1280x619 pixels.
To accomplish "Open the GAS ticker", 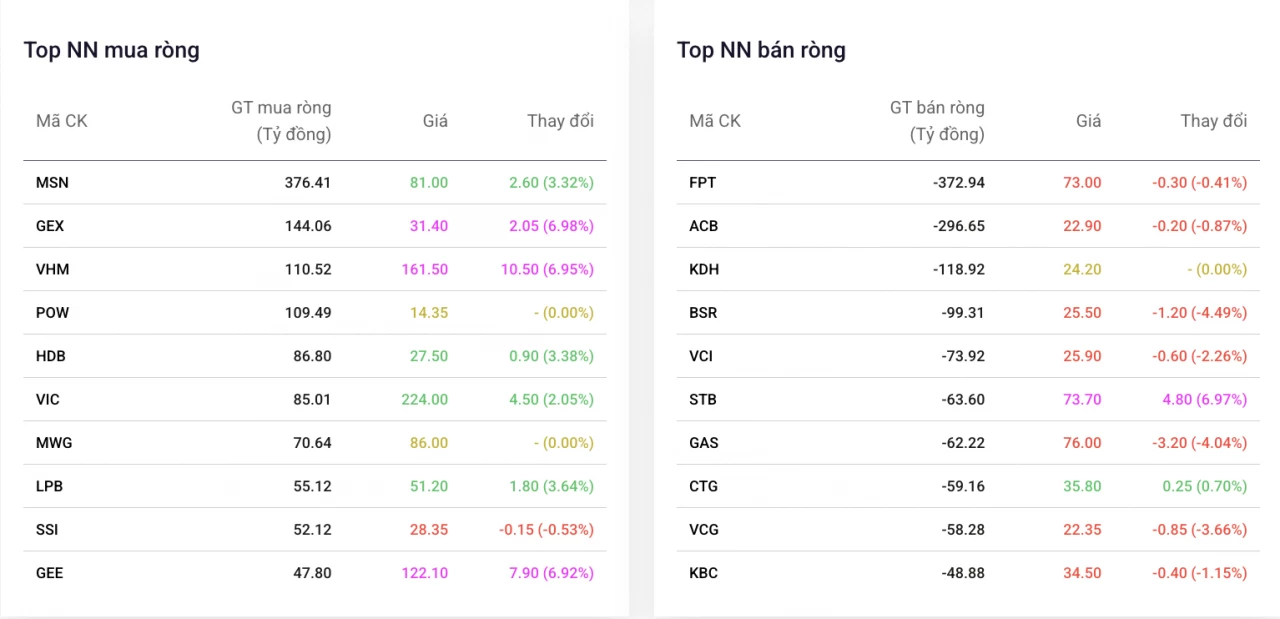I will pos(704,443).
